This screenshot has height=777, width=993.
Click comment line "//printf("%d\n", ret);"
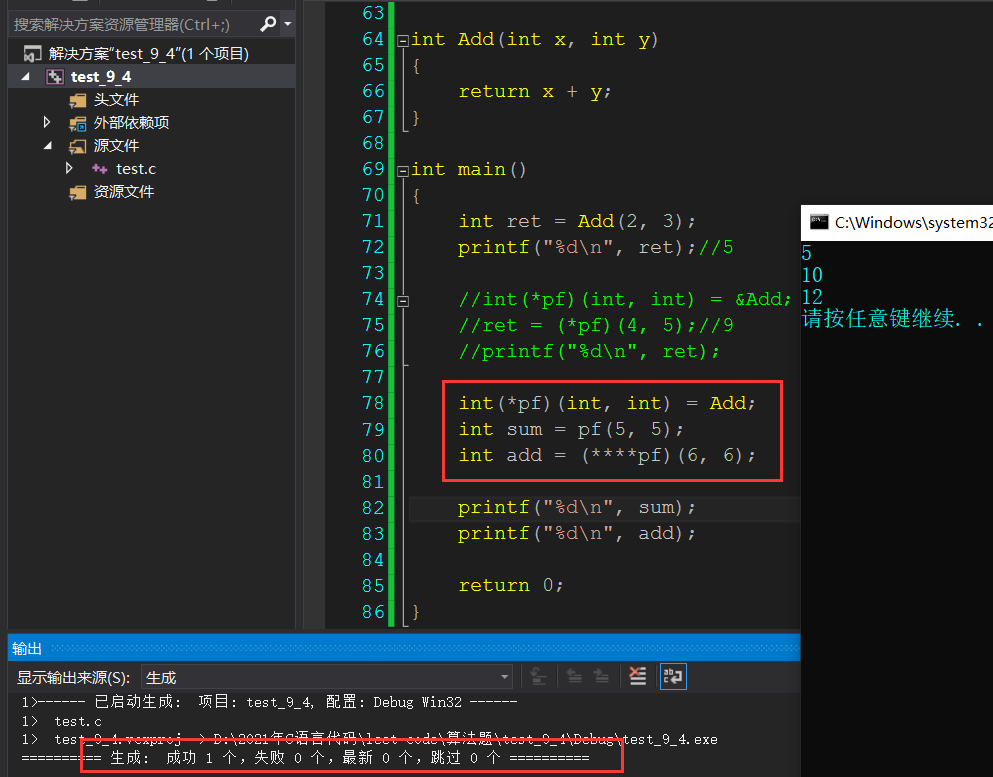coord(589,351)
